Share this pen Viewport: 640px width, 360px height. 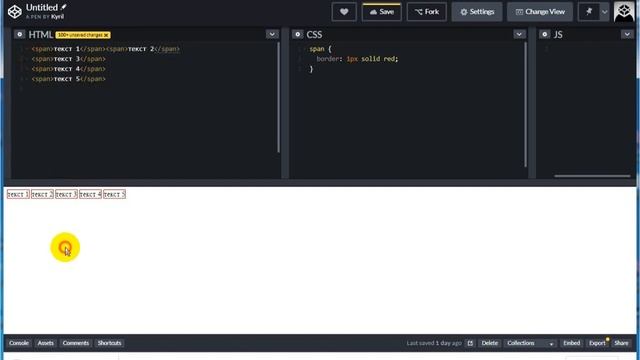621,343
